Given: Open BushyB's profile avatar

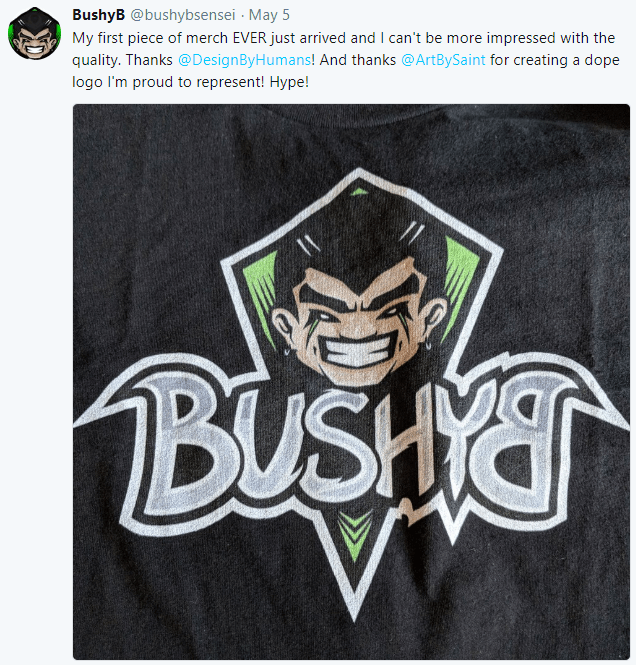Looking at the screenshot, I should tap(34, 34).
